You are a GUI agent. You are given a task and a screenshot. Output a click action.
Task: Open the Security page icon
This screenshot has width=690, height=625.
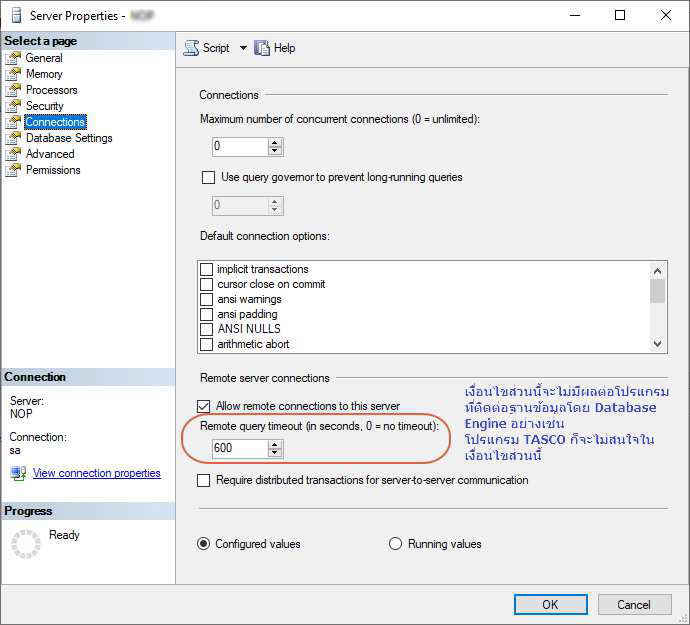click(13, 106)
